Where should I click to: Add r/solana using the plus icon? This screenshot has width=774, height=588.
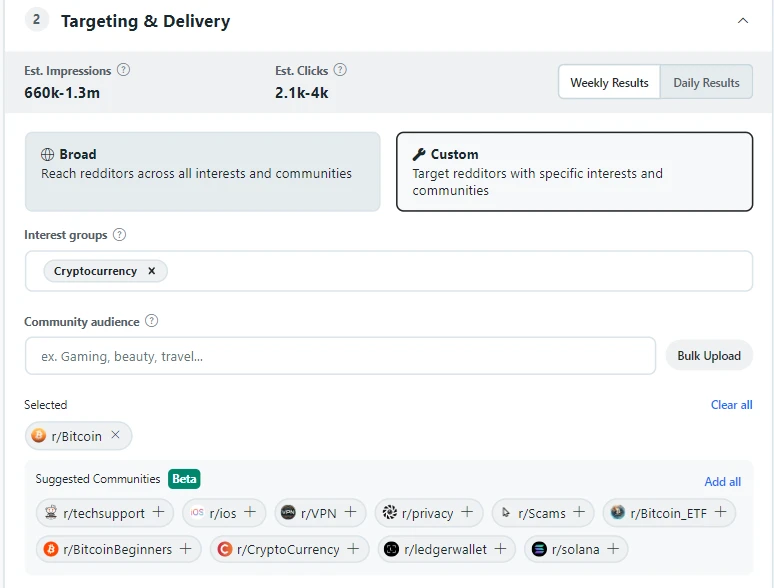click(x=613, y=549)
